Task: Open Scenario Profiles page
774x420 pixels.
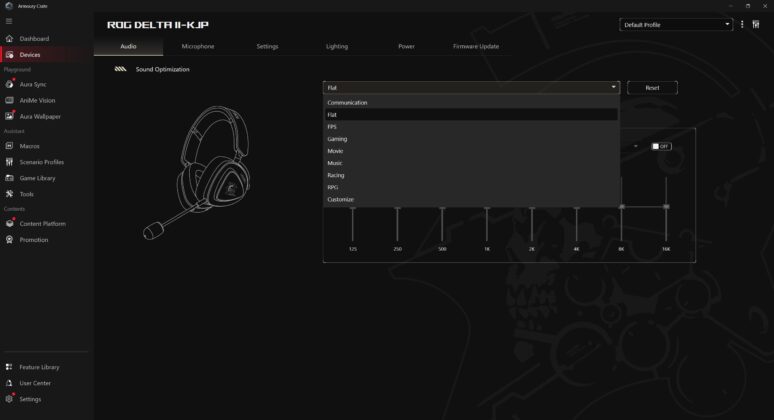Action: (41, 162)
